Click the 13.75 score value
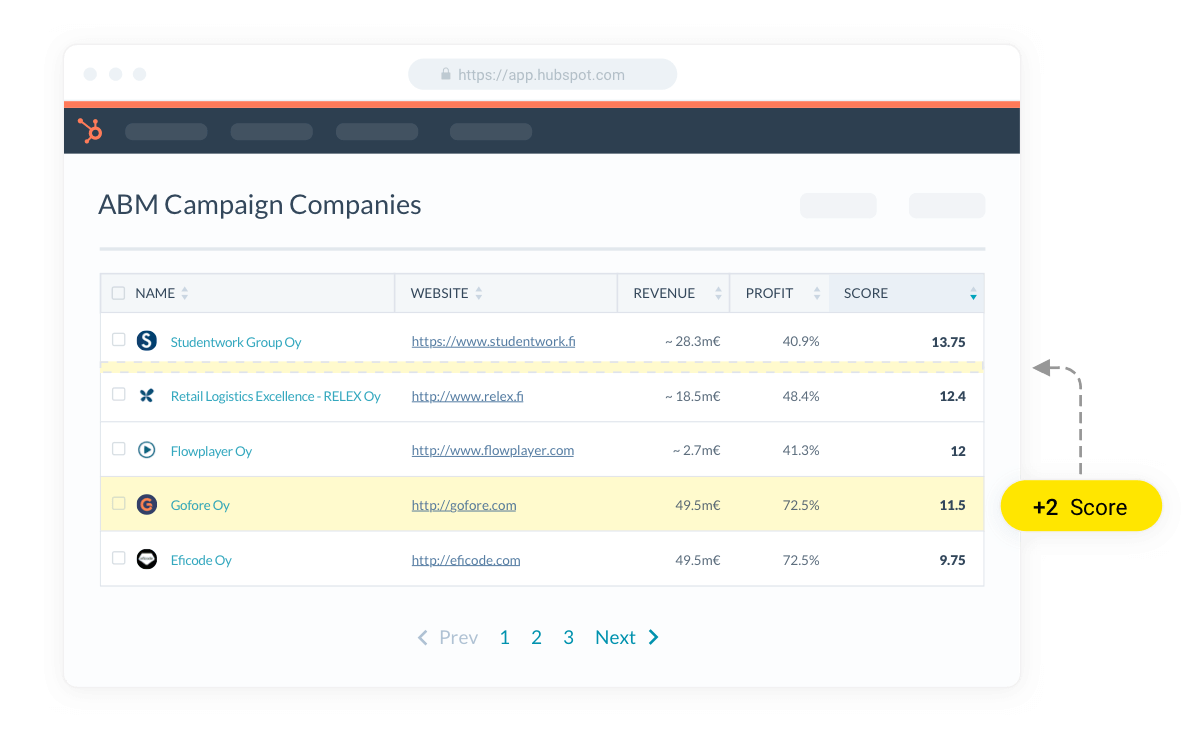1200x734 pixels. click(x=948, y=342)
